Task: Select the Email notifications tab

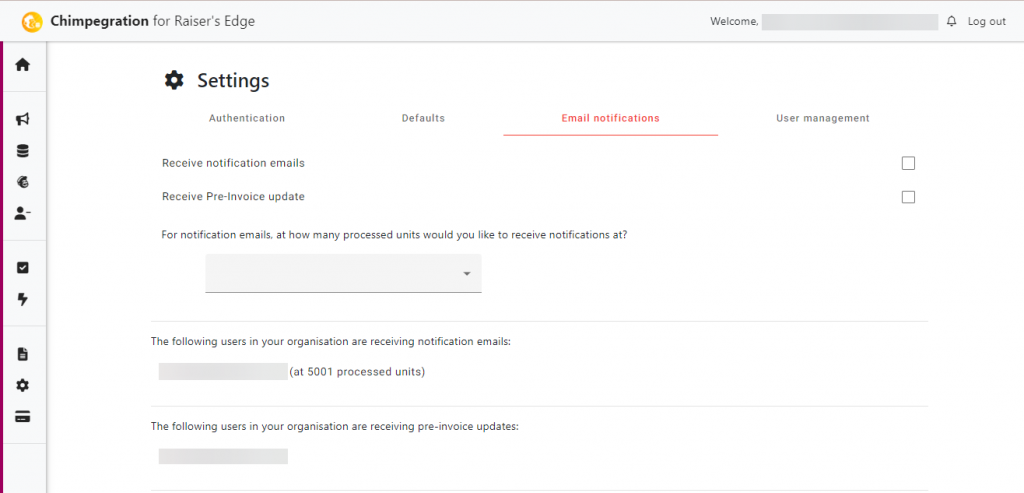Action: point(611,118)
